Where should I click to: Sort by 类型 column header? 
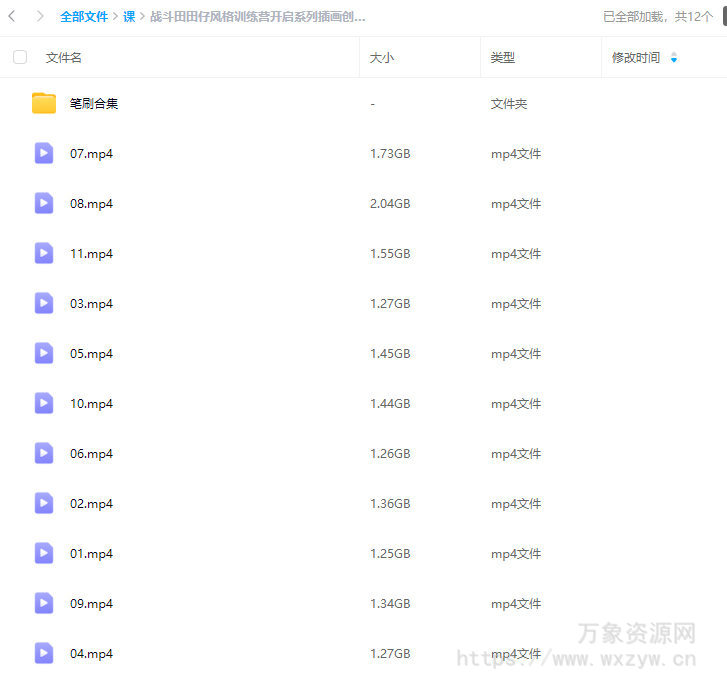point(503,57)
